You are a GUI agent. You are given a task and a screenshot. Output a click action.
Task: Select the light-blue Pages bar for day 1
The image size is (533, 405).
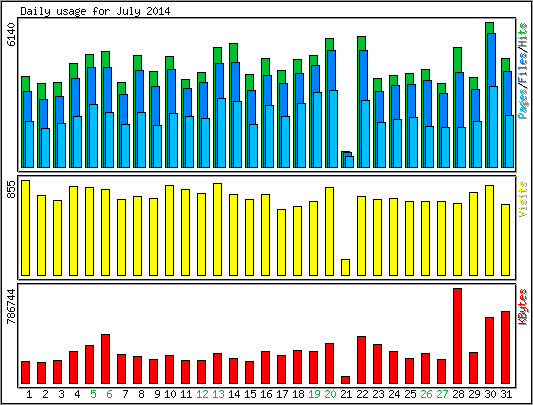click(x=30, y=145)
